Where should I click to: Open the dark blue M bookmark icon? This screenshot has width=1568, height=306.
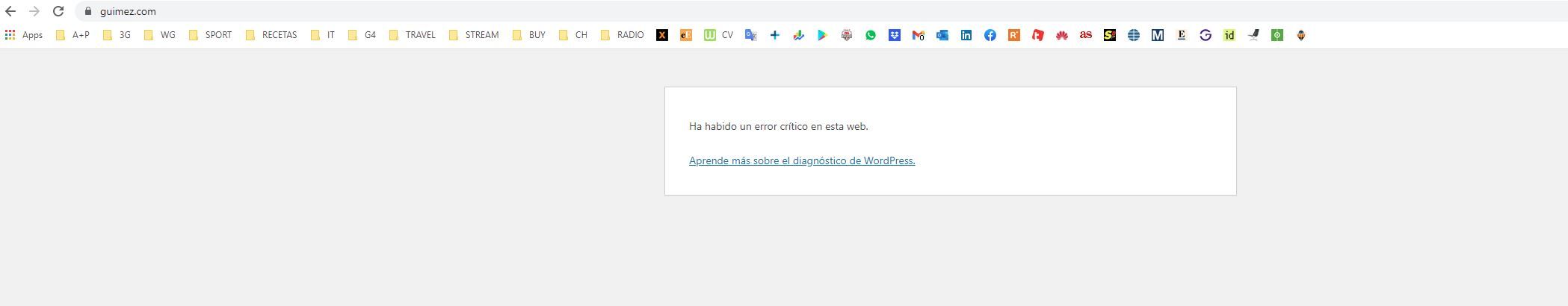1158,35
